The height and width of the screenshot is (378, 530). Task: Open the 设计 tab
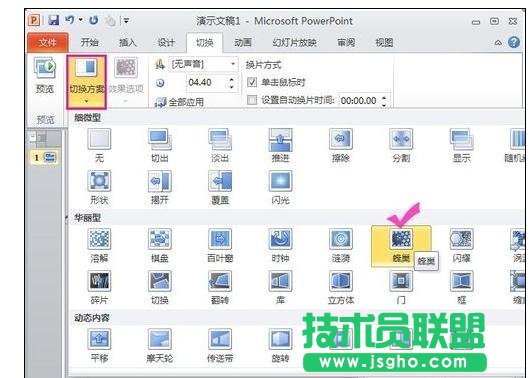point(166,43)
